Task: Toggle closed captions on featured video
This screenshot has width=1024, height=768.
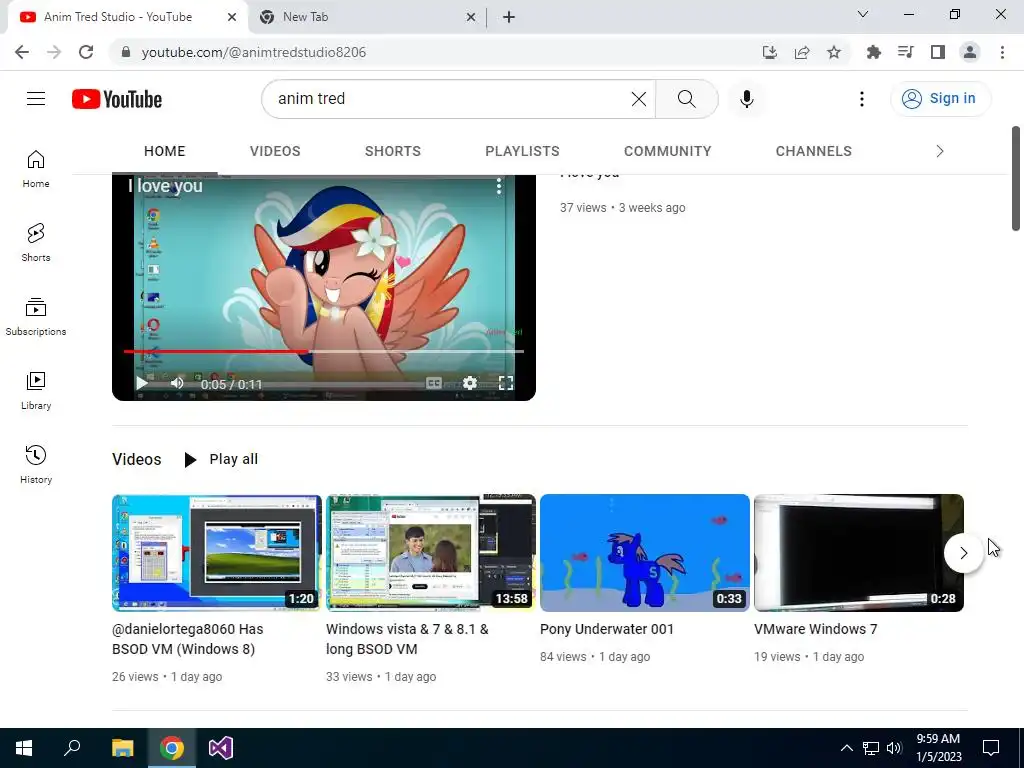Action: (434, 383)
